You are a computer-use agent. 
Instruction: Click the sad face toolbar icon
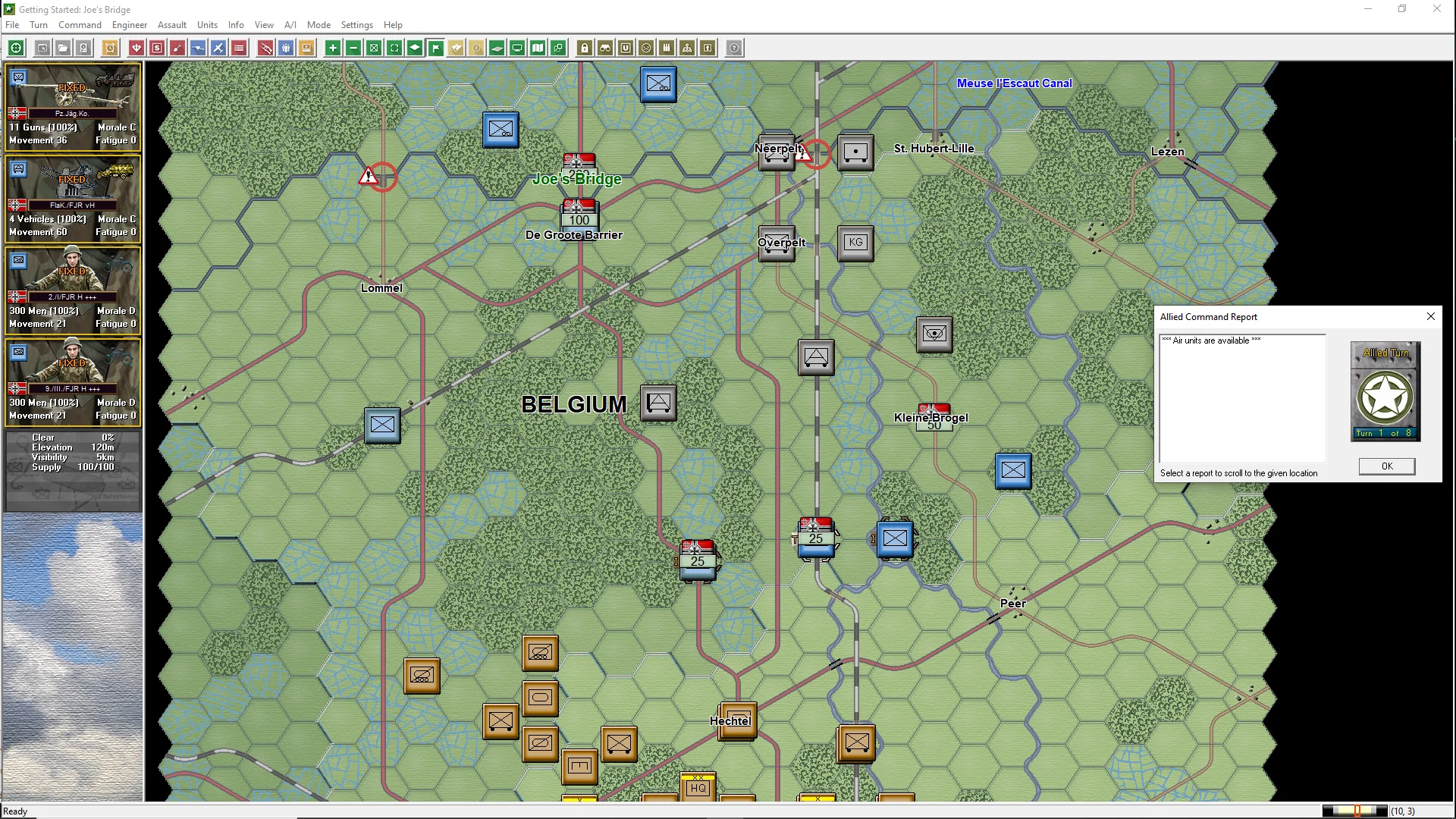[x=646, y=49]
